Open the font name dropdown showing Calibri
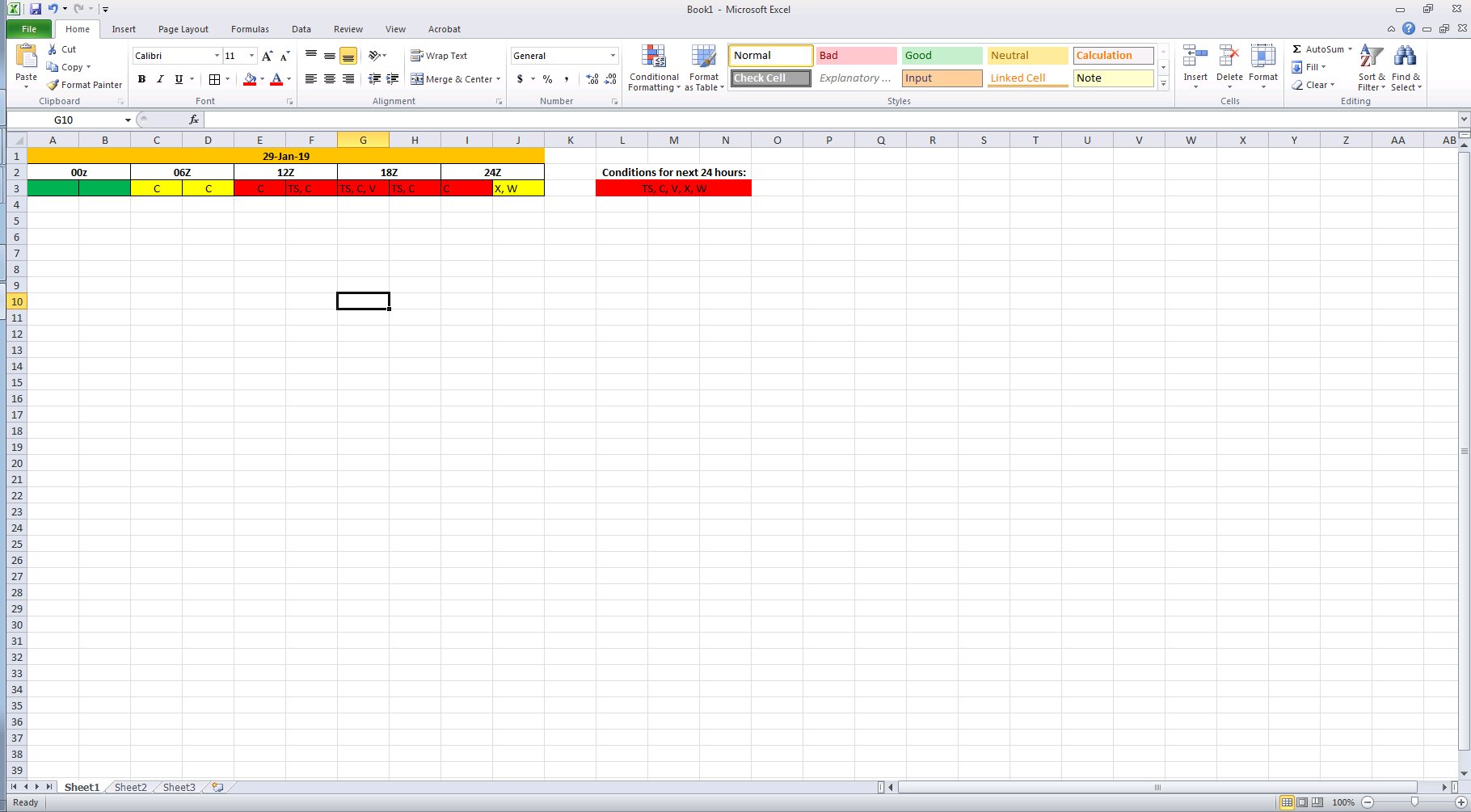This screenshot has width=1471, height=812. (217, 56)
